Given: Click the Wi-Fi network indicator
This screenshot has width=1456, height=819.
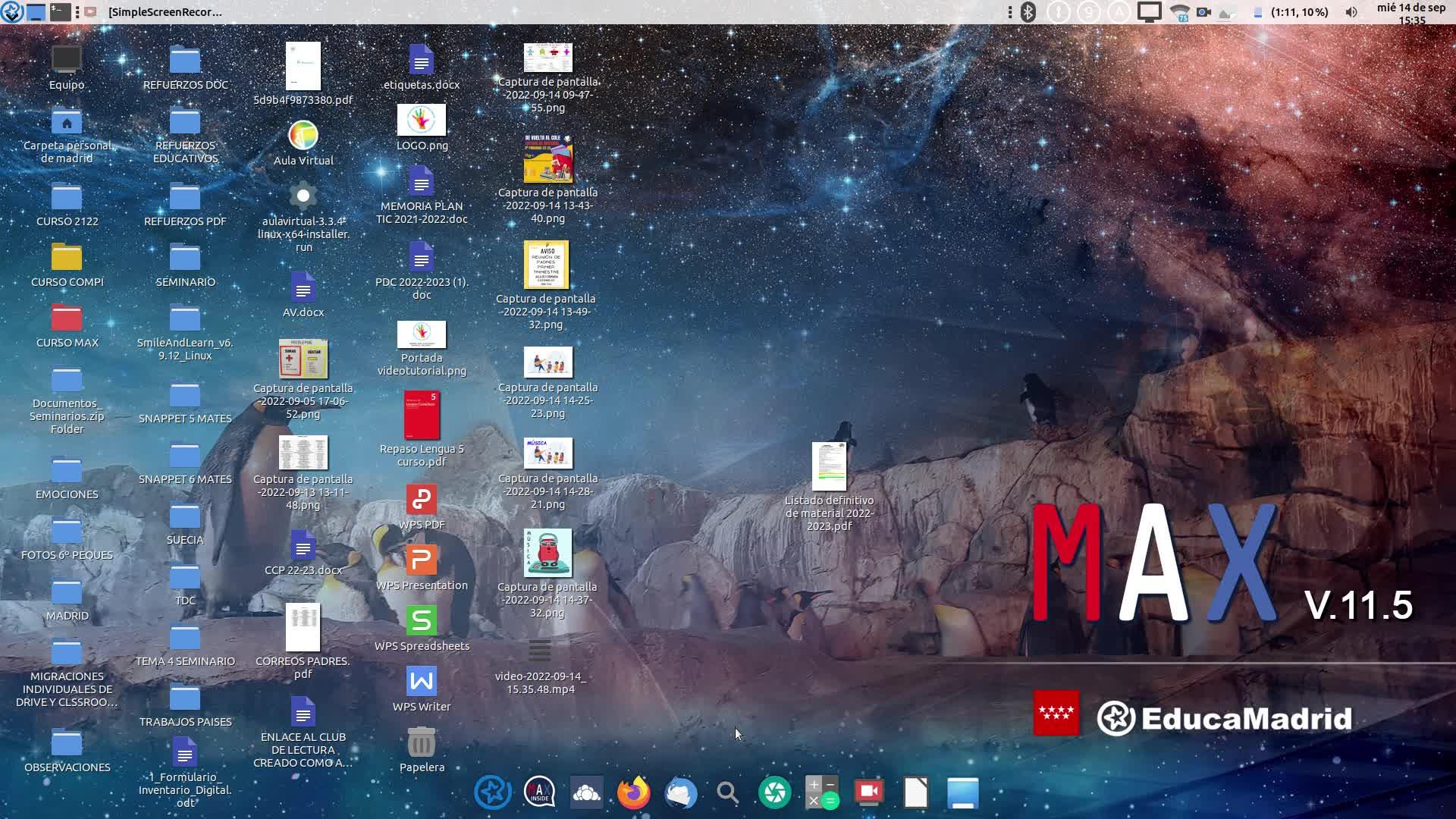Looking at the screenshot, I should [1179, 12].
